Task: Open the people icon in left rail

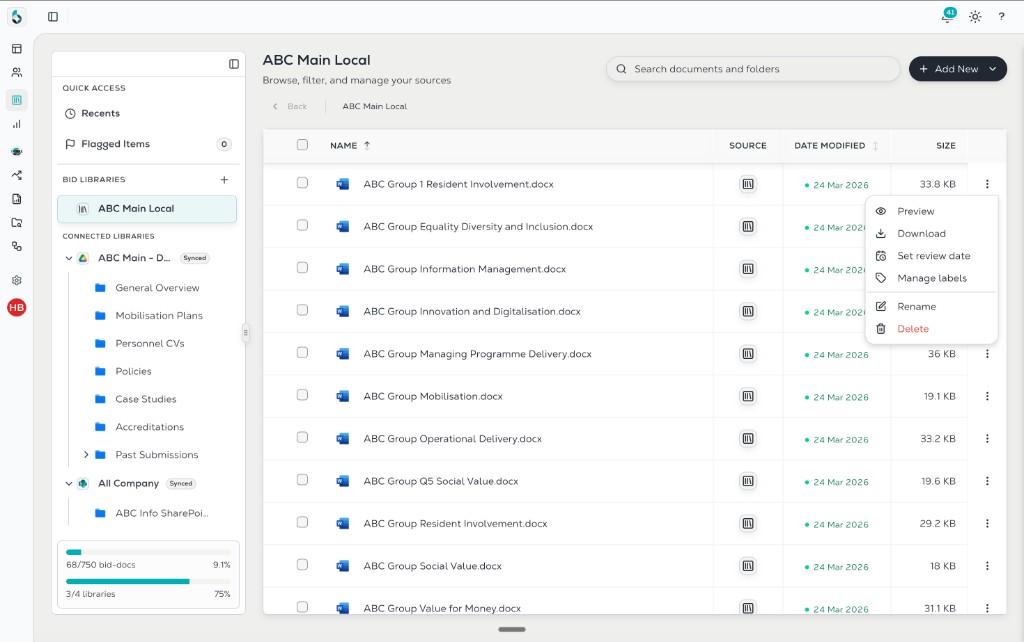Action: 17,72
